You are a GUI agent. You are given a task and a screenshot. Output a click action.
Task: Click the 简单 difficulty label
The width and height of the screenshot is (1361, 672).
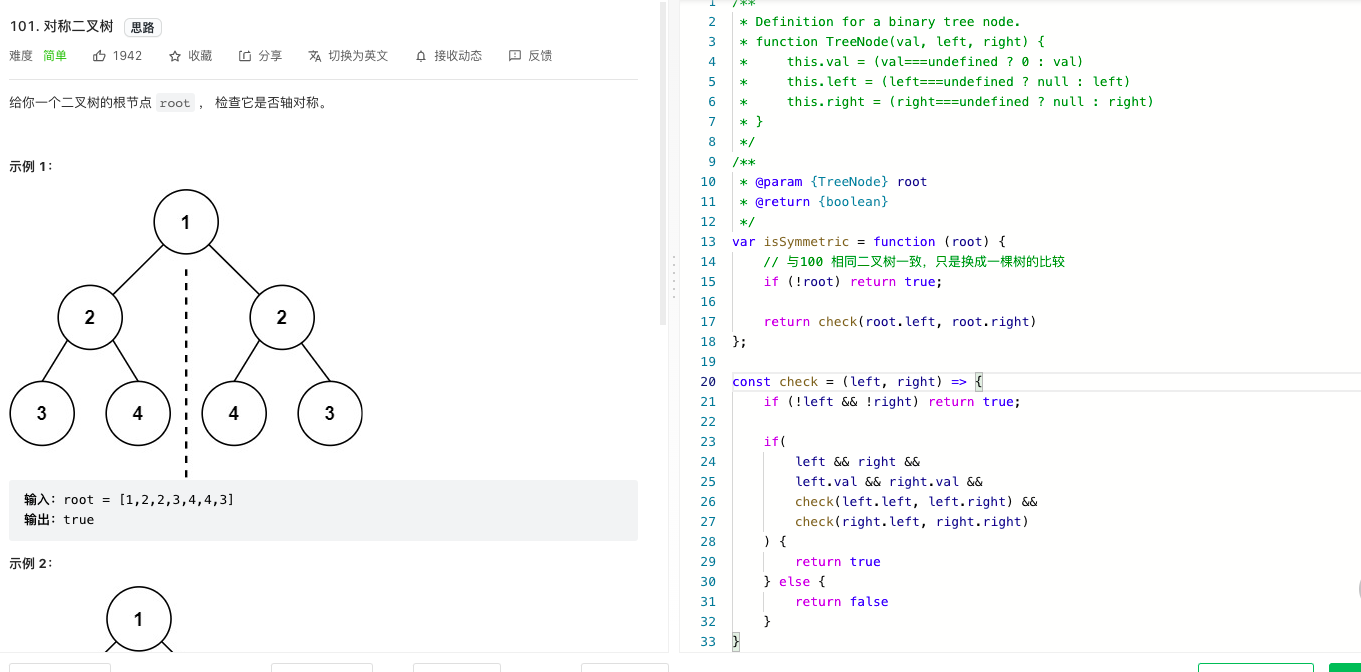click(x=55, y=56)
